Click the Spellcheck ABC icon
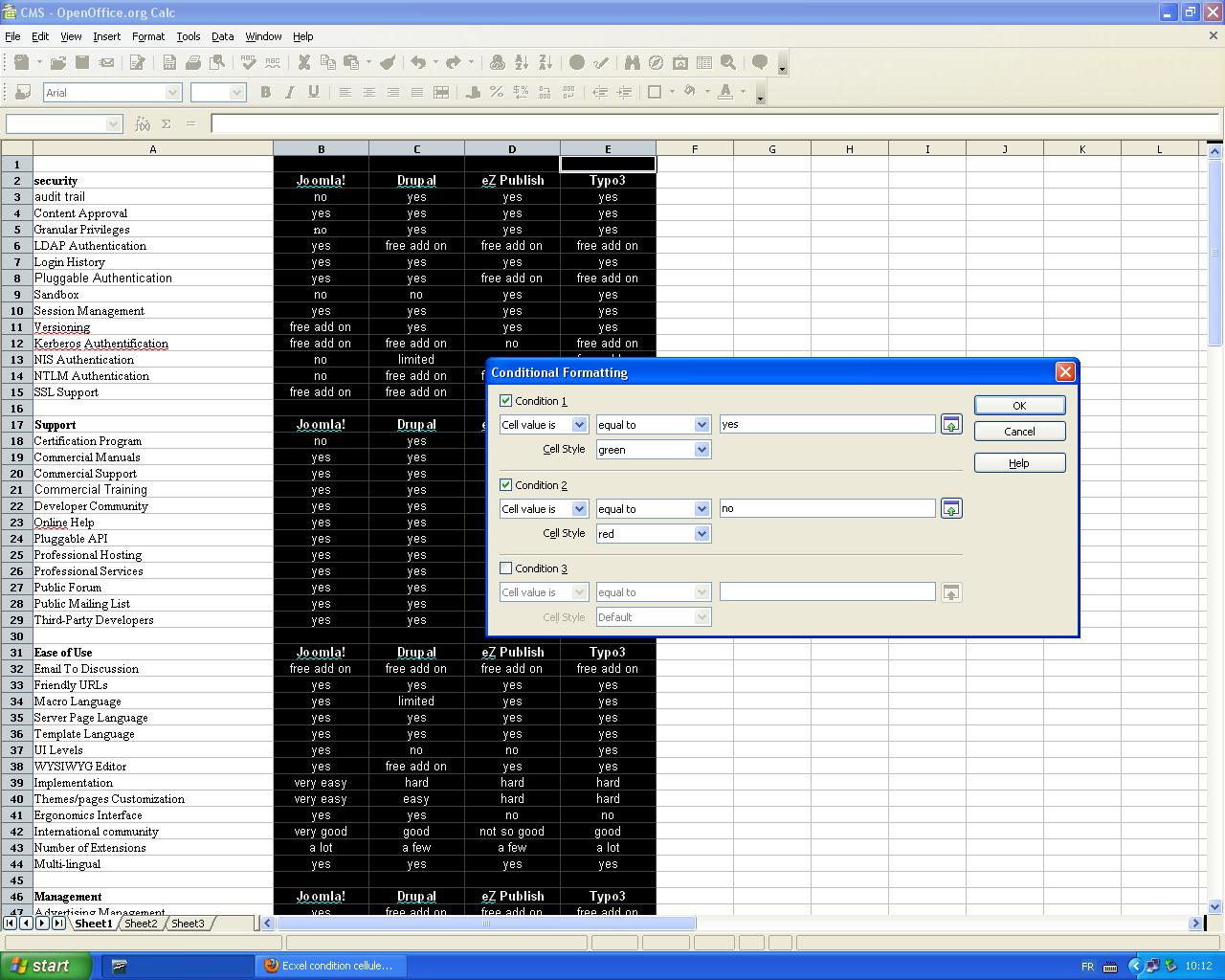This screenshot has width=1225, height=980. (249, 62)
